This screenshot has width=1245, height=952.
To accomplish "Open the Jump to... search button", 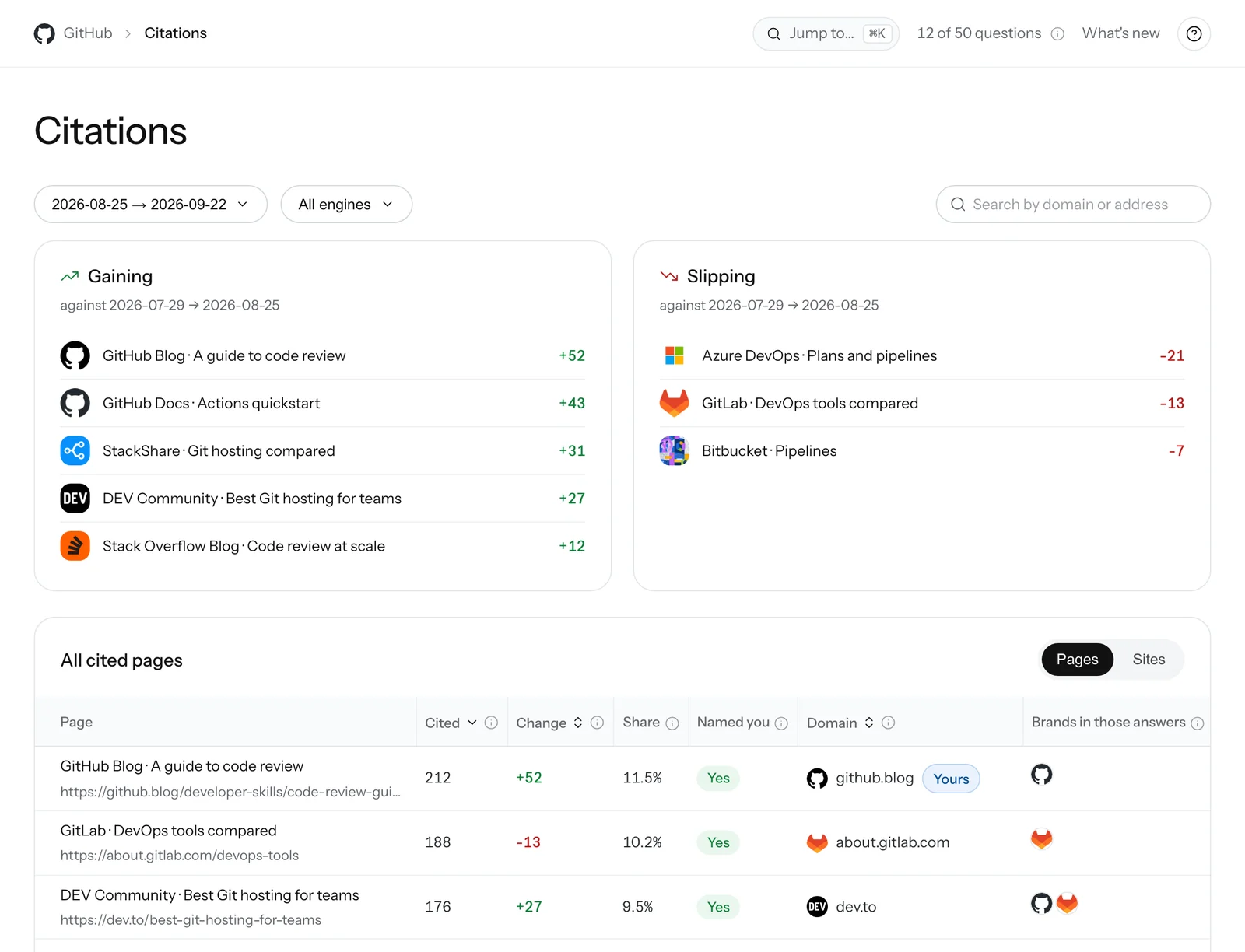I will 826,33.
